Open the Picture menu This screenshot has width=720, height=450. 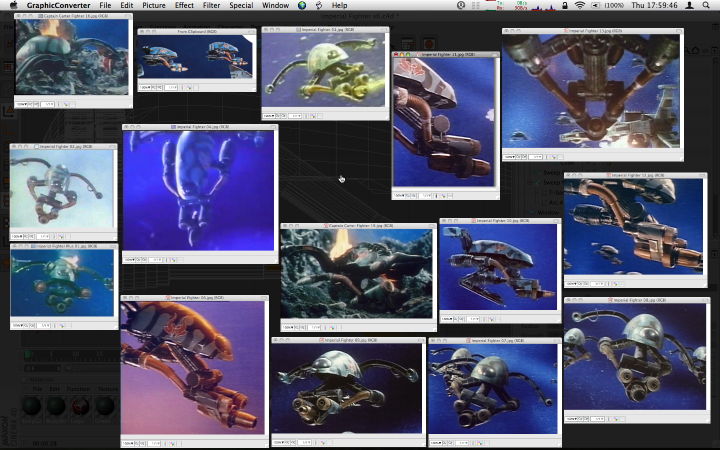pyautogui.click(x=154, y=6)
